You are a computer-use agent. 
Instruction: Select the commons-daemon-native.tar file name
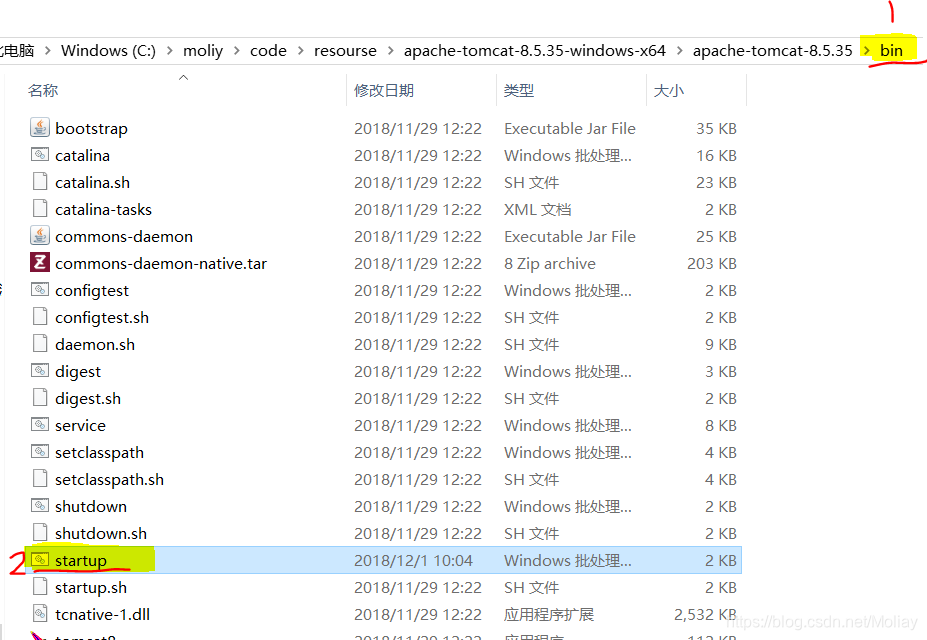point(161,264)
